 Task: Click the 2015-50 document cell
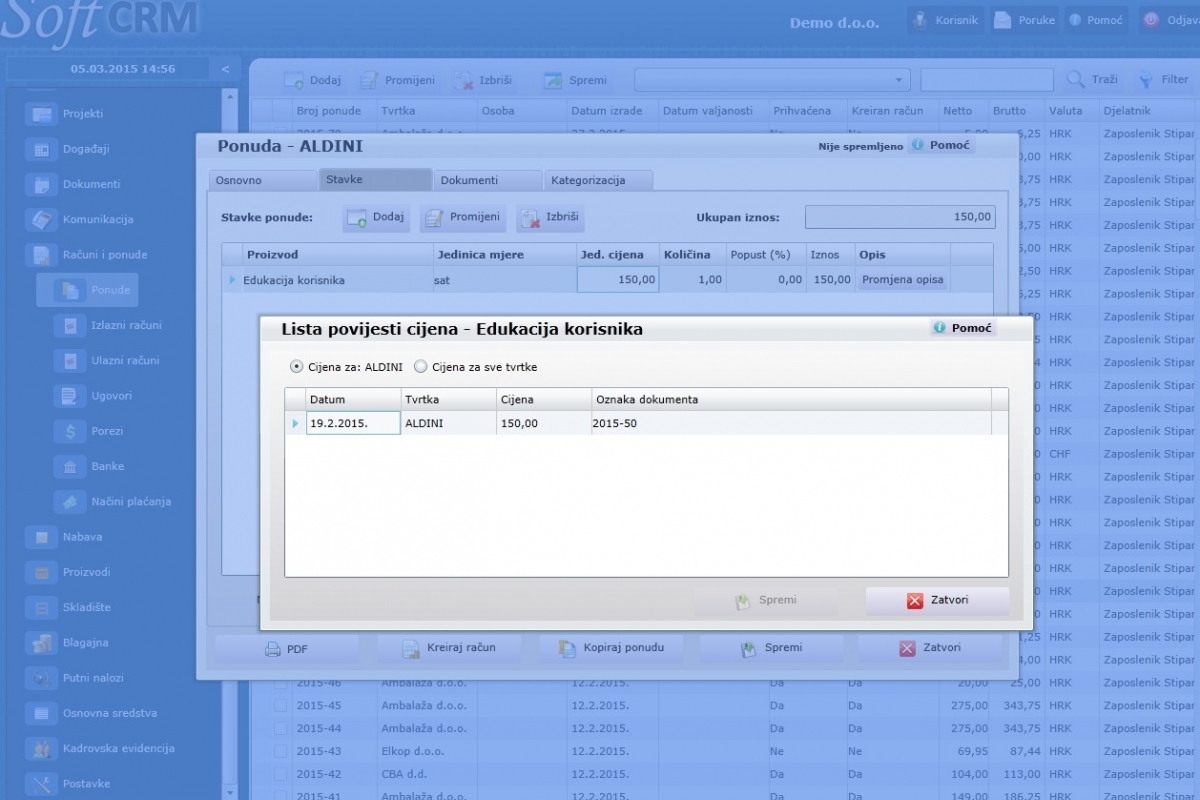(790, 423)
